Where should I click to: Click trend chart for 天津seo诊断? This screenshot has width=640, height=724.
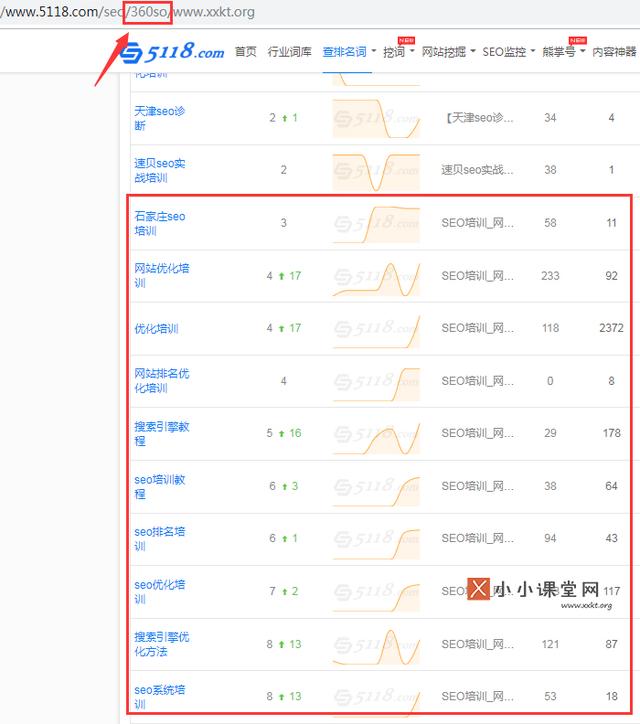pyautogui.click(x=376, y=118)
